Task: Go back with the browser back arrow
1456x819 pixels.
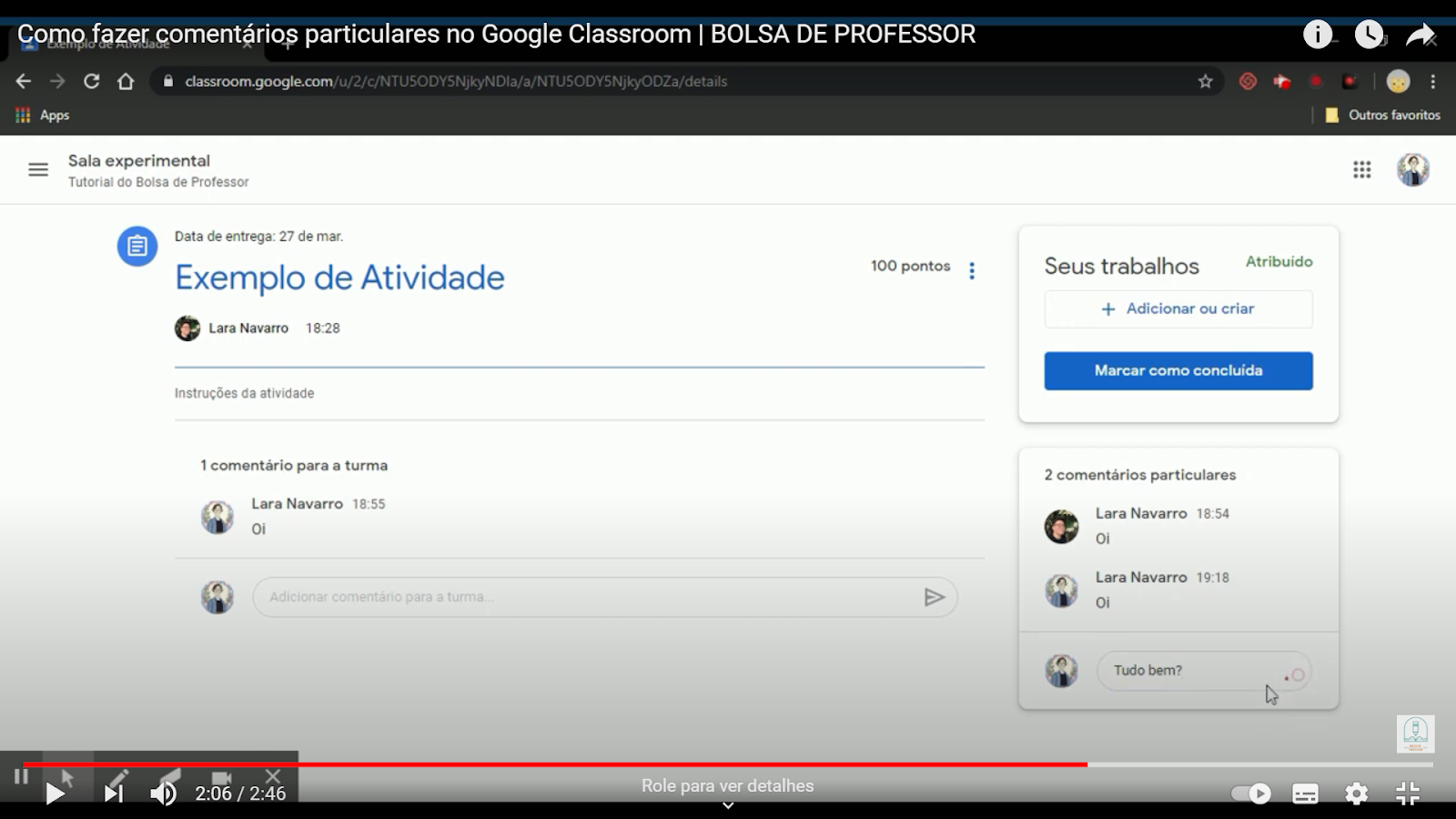Action: point(24,81)
